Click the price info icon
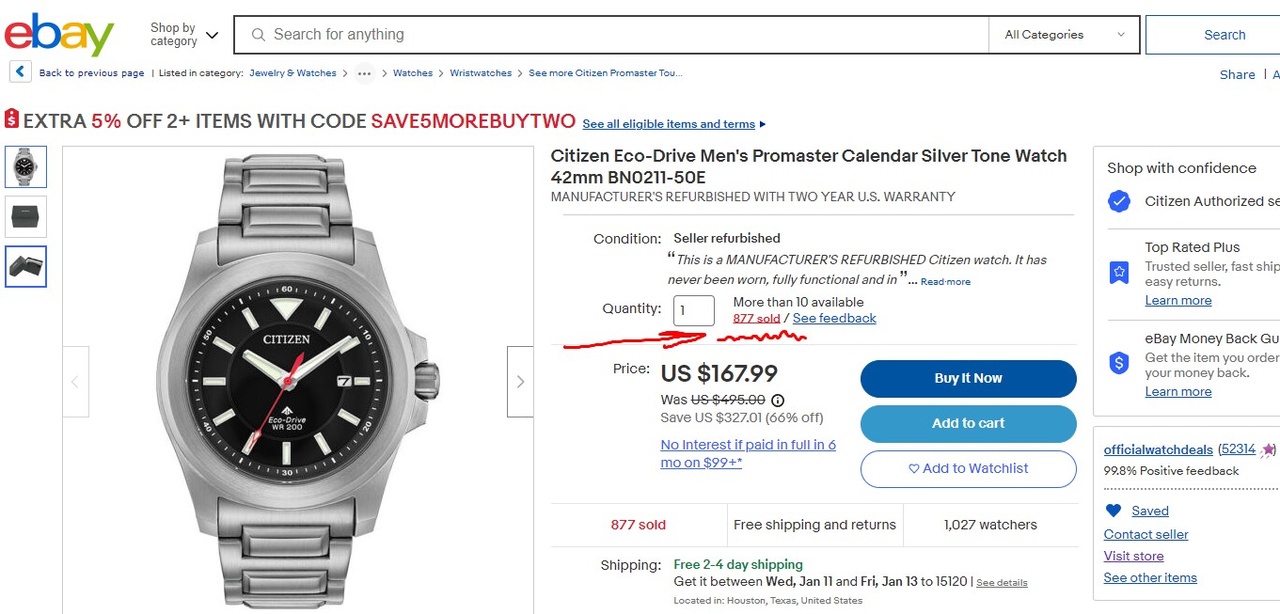The image size is (1280, 614). 778,400
